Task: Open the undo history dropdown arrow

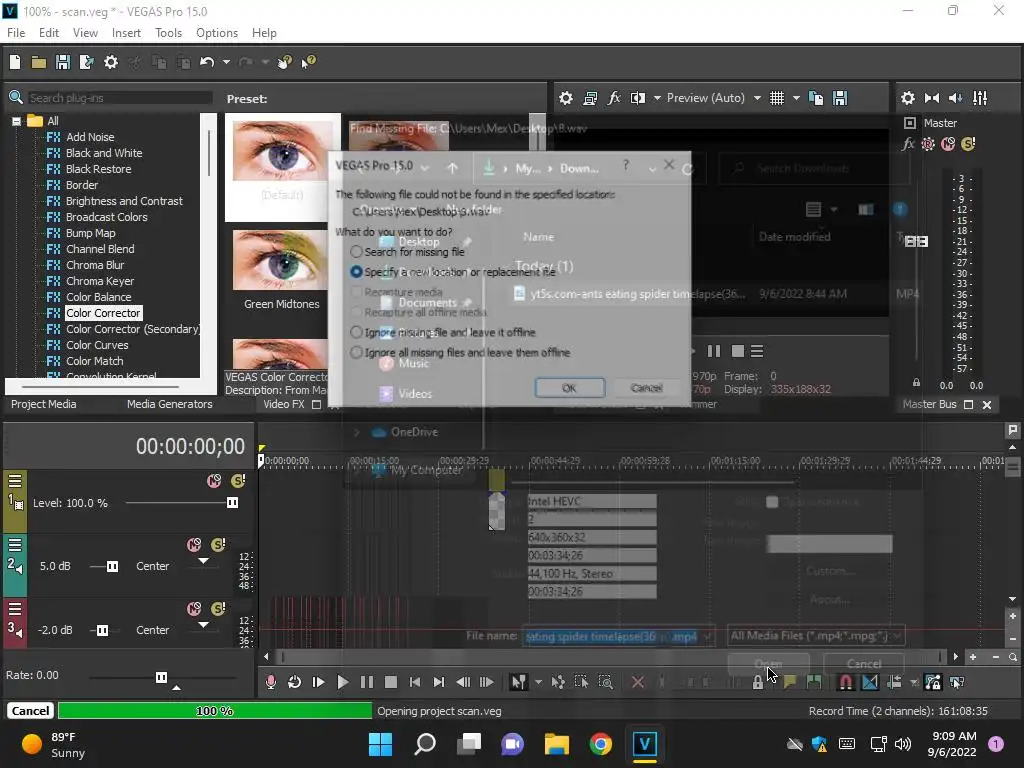Action: tap(226, 62)
